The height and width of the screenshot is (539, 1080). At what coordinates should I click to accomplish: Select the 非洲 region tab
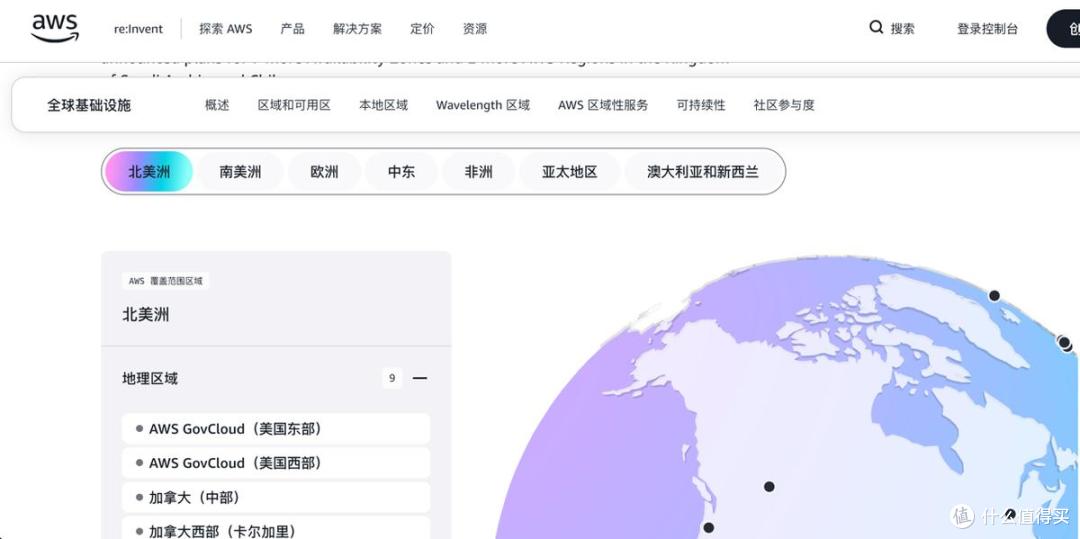pos(479,171)
